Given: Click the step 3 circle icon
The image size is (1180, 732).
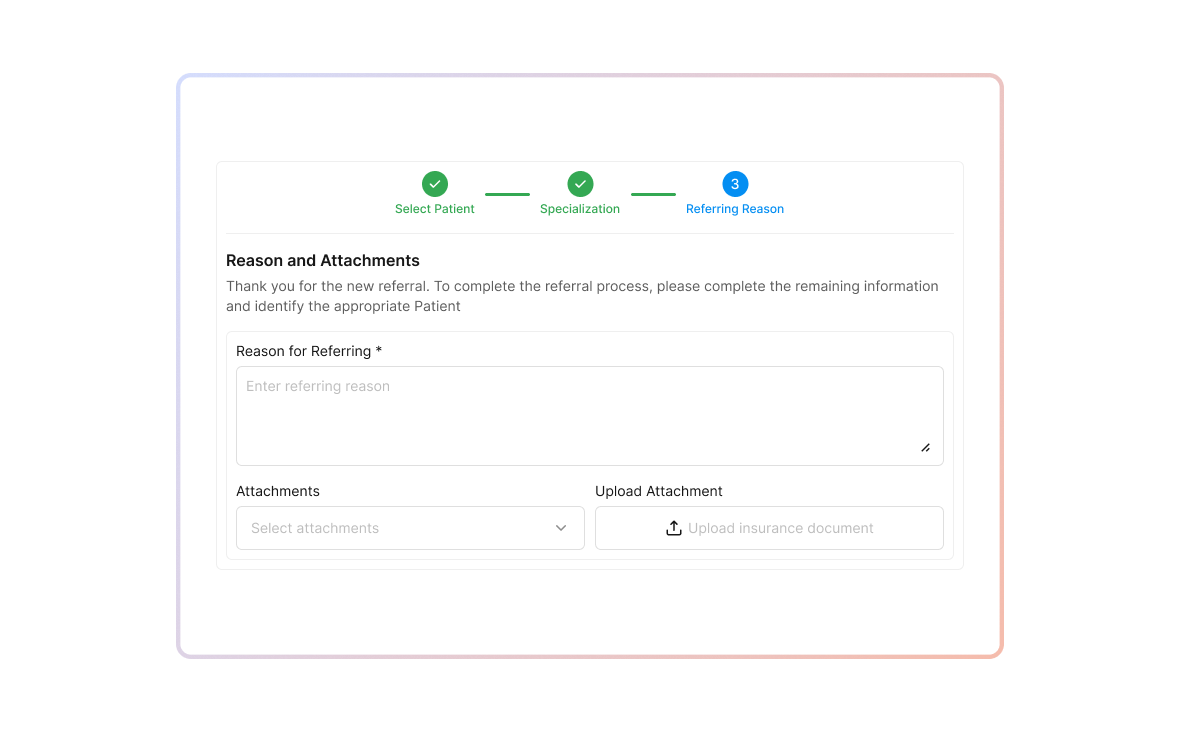Looking at the screenshot, I should [734, 184].
